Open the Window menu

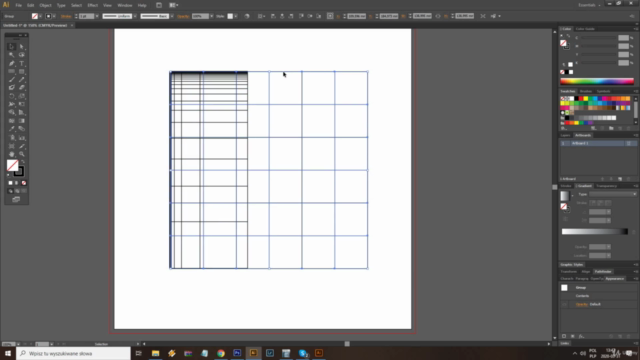(x=124, y=5)
